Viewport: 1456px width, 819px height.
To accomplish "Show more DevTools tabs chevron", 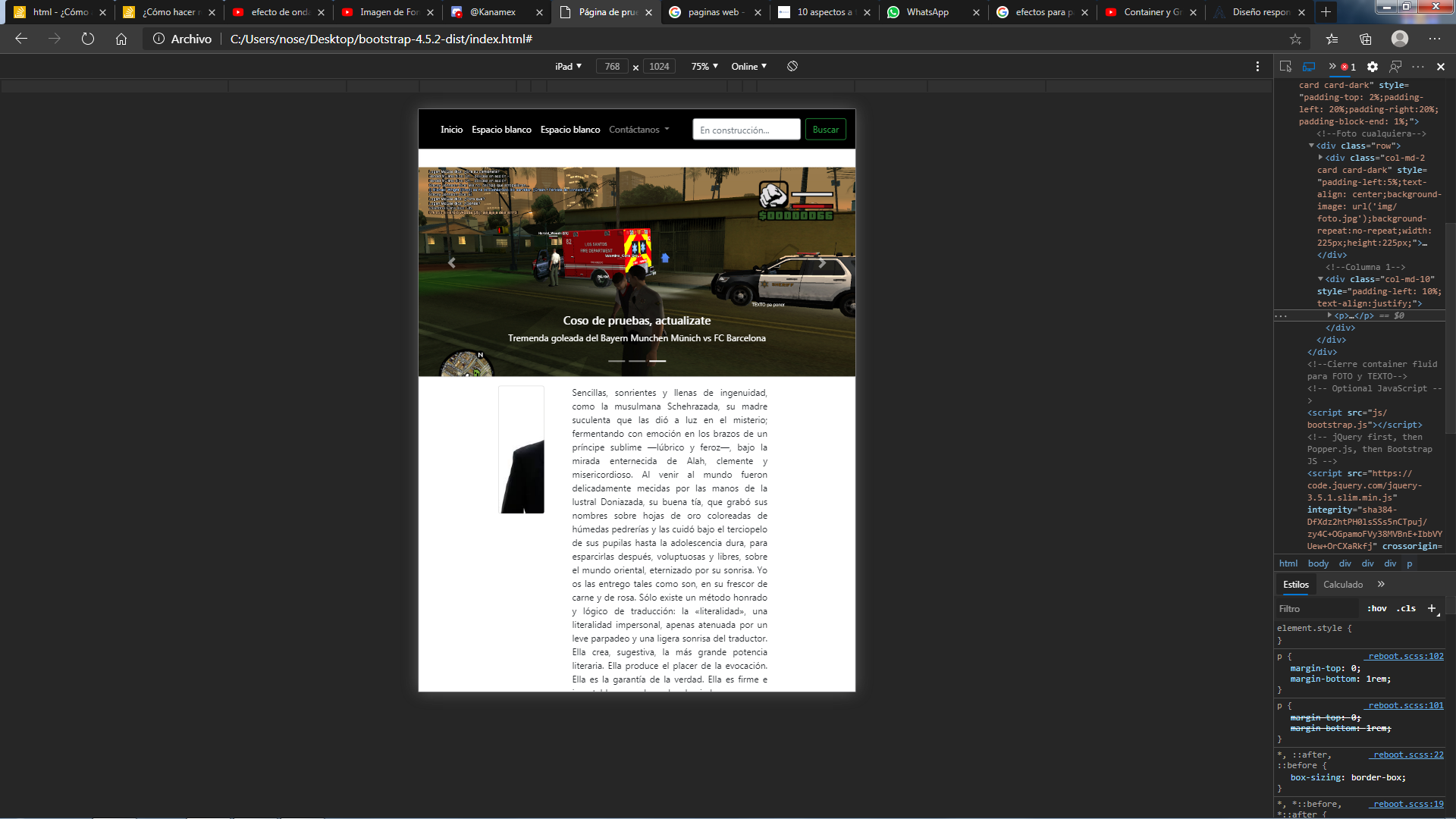I will click(x=1332, y=67).
